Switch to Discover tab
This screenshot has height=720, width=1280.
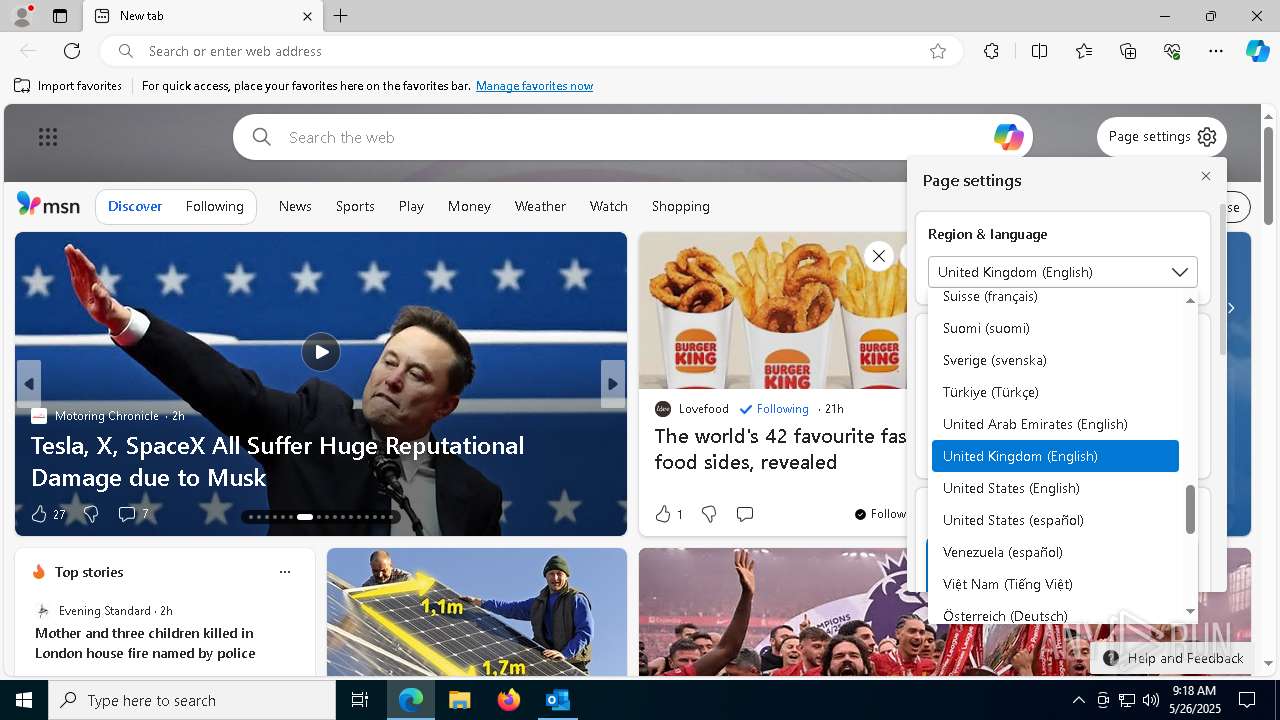[135, 206]
